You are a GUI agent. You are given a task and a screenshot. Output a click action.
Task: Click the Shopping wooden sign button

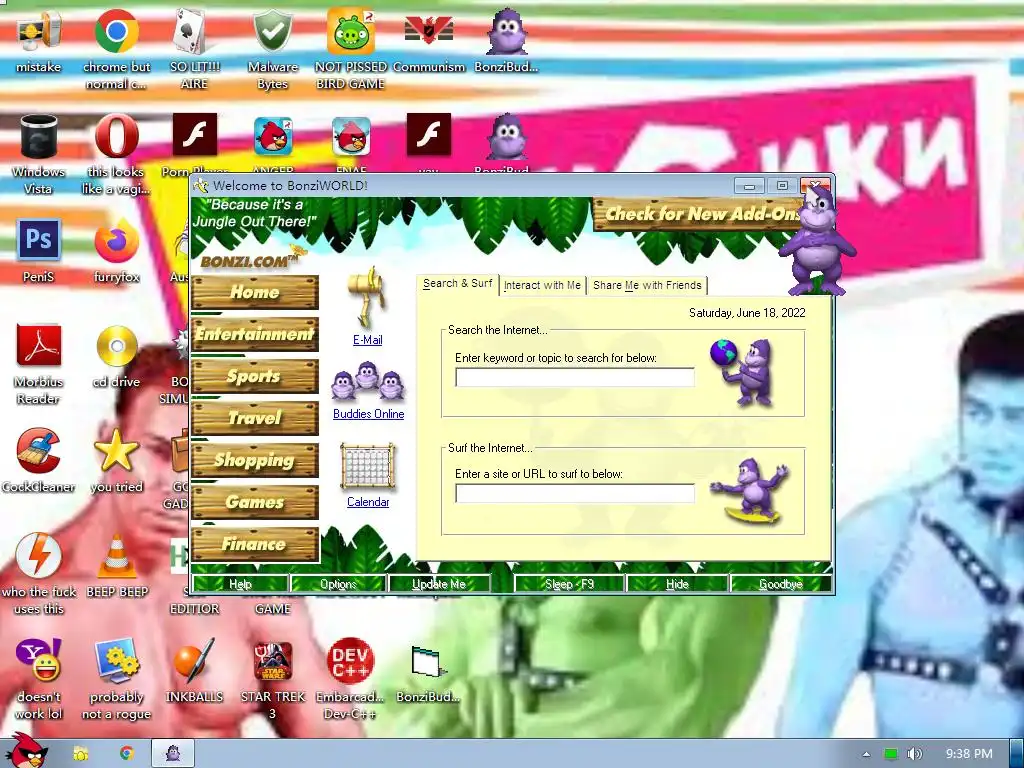click(x=255, y=460)
